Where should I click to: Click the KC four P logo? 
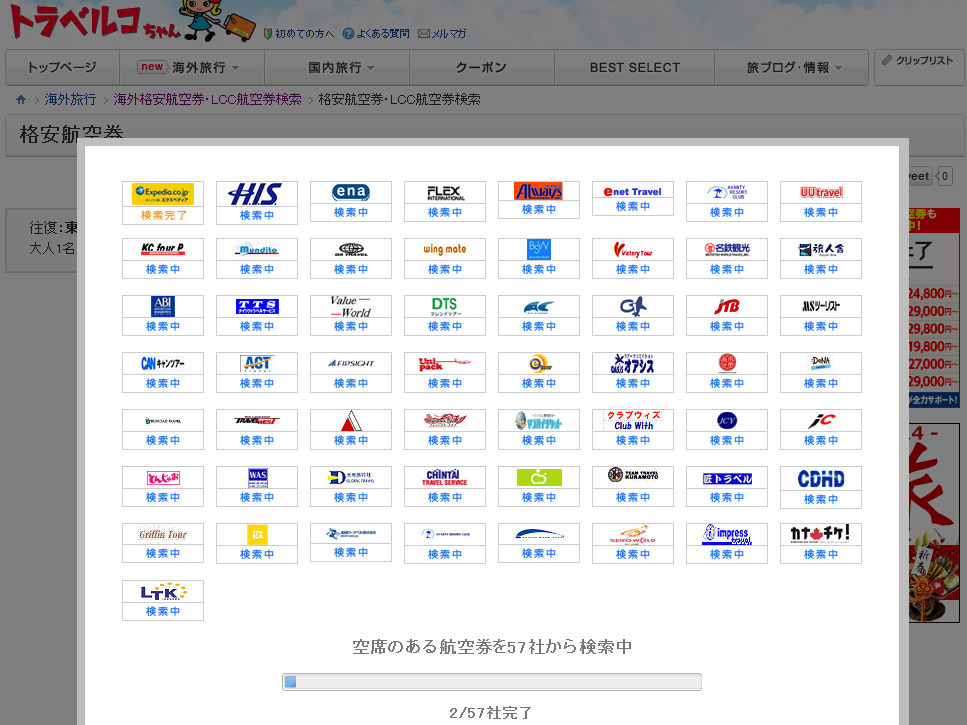click(163, 249)
